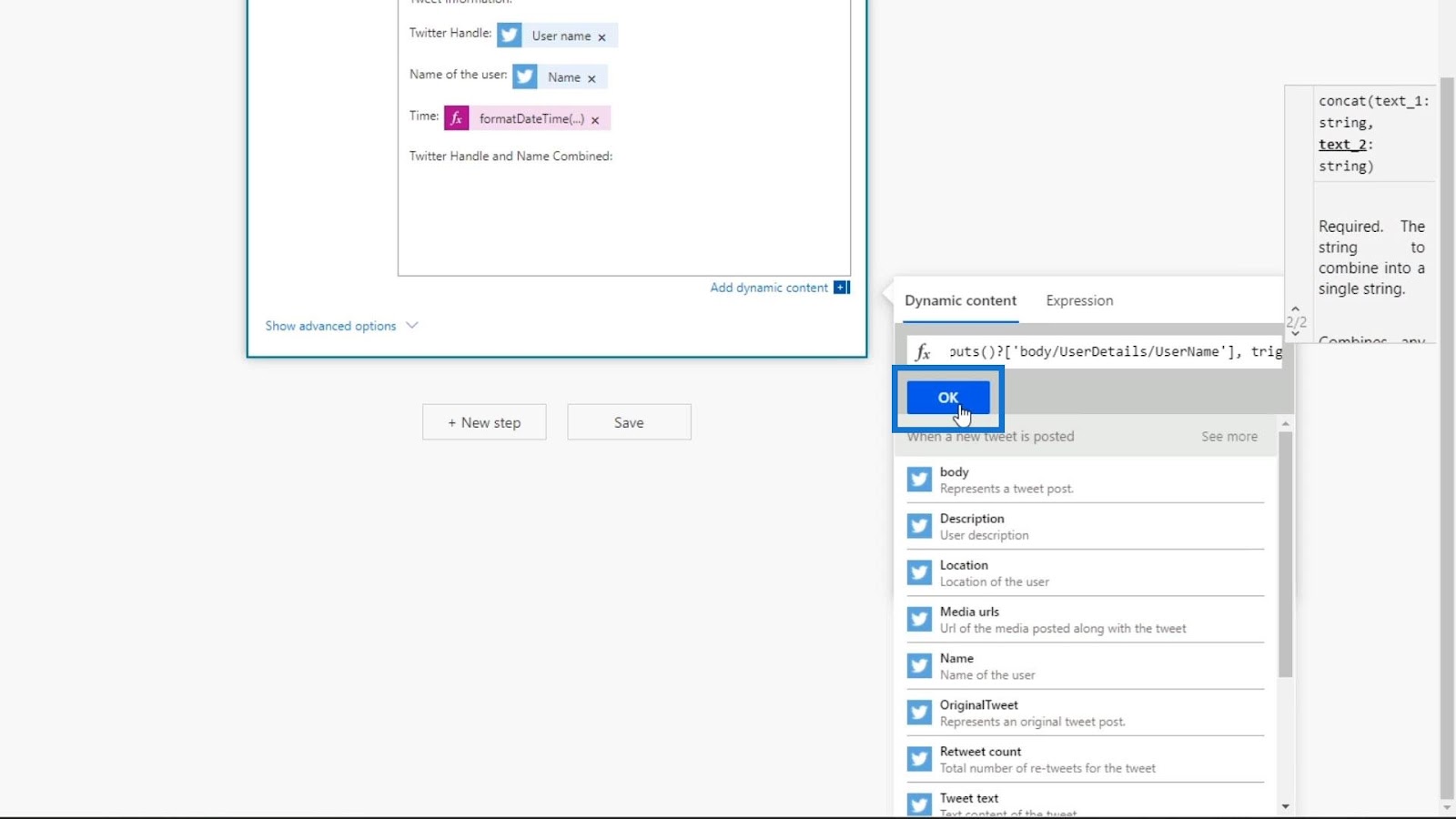
Task: Select the Location Twitter icon
Action: (919, 572)
